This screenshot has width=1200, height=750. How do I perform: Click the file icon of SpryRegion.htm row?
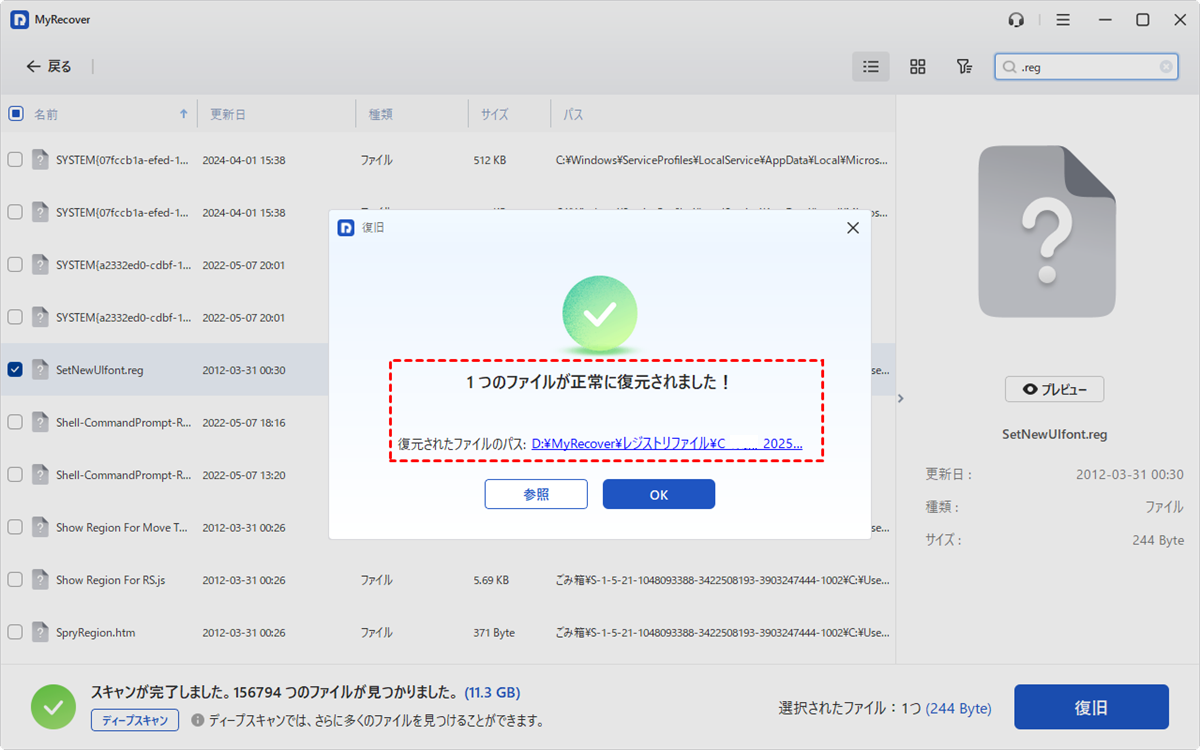[40, 632]
